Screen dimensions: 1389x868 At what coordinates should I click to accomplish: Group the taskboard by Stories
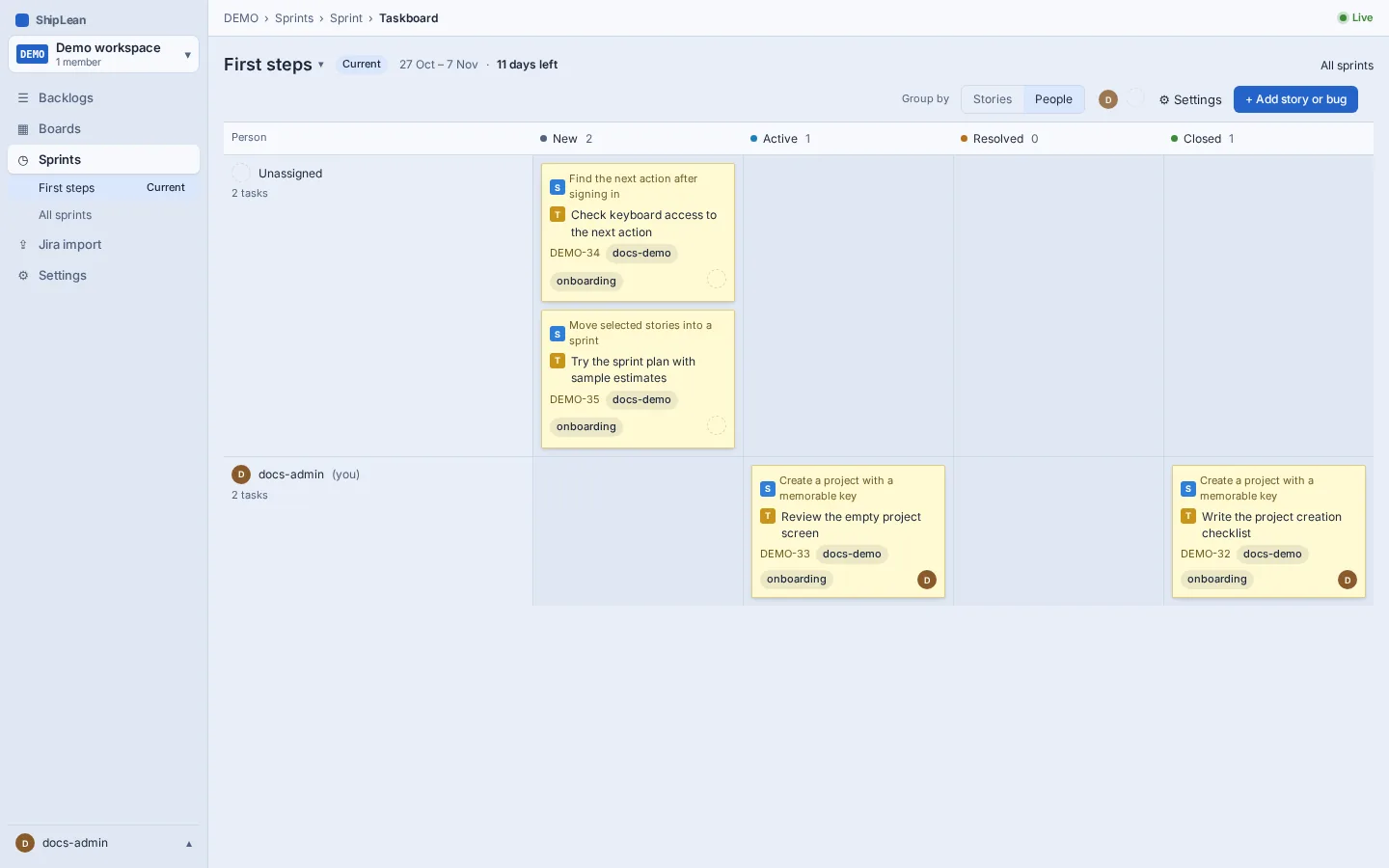pyautogui.click(x=993, y=99)
